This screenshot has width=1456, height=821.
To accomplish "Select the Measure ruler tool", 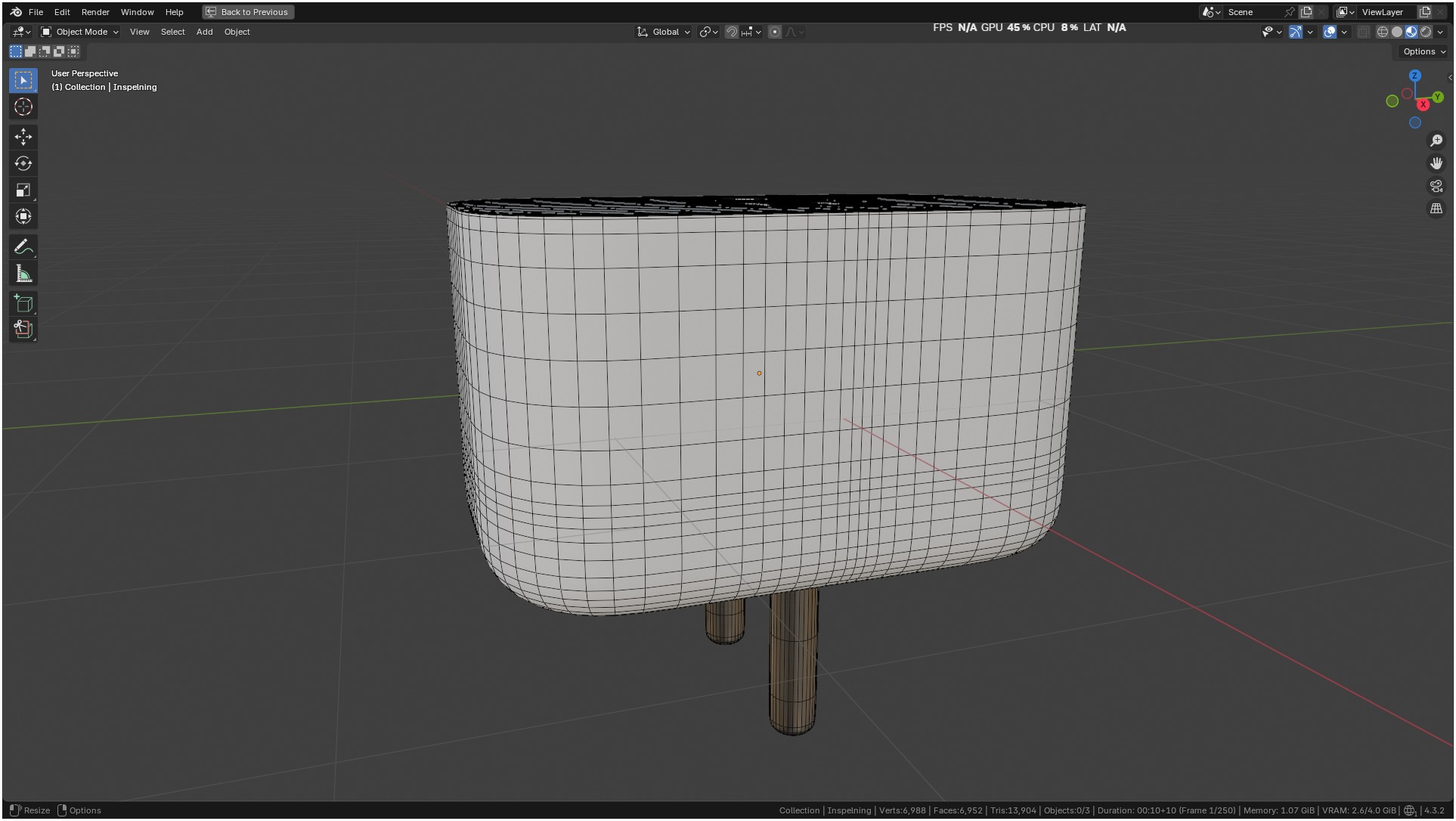I will tap(23, 274).
